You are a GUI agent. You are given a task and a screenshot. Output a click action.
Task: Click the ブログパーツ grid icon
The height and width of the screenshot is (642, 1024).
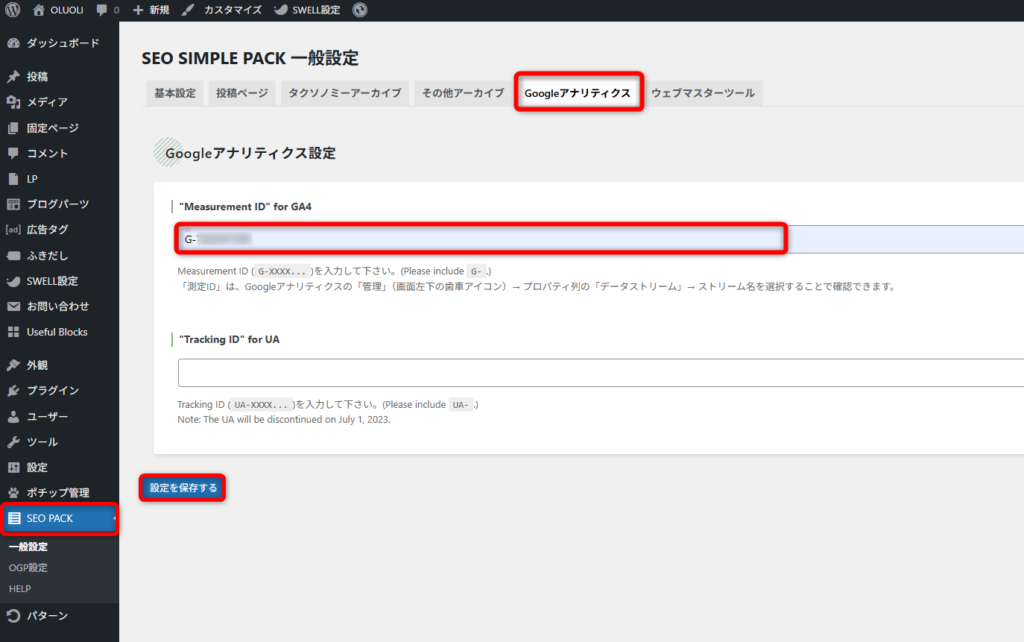13,204
